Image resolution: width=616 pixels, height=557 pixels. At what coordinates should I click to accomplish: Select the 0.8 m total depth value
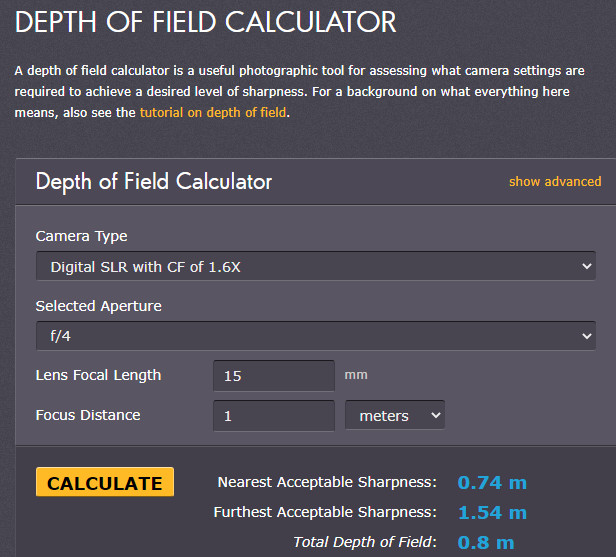[486, 543]
